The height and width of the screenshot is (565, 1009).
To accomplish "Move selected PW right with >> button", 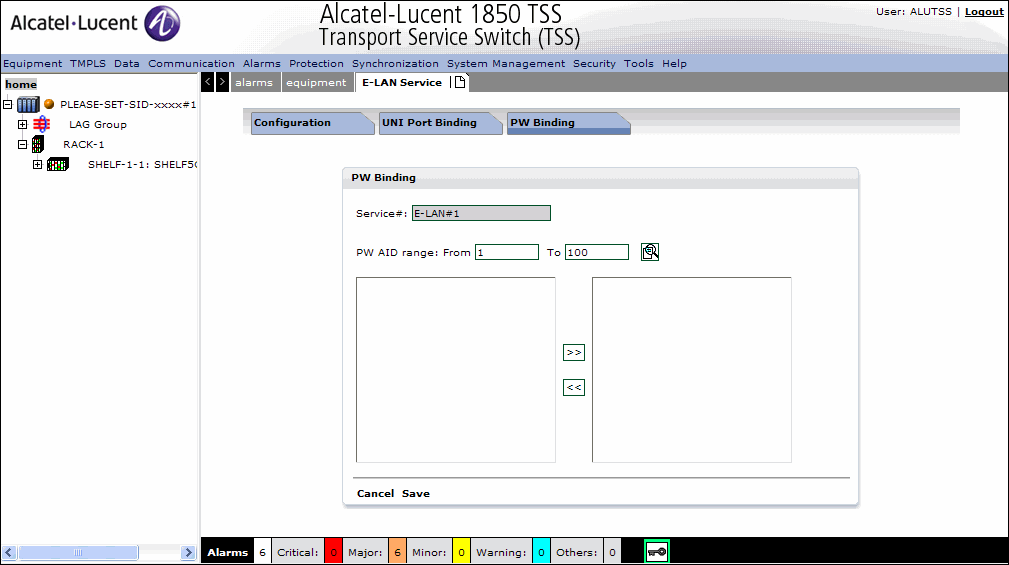I will pyautogui.click(x=573, y=353).
